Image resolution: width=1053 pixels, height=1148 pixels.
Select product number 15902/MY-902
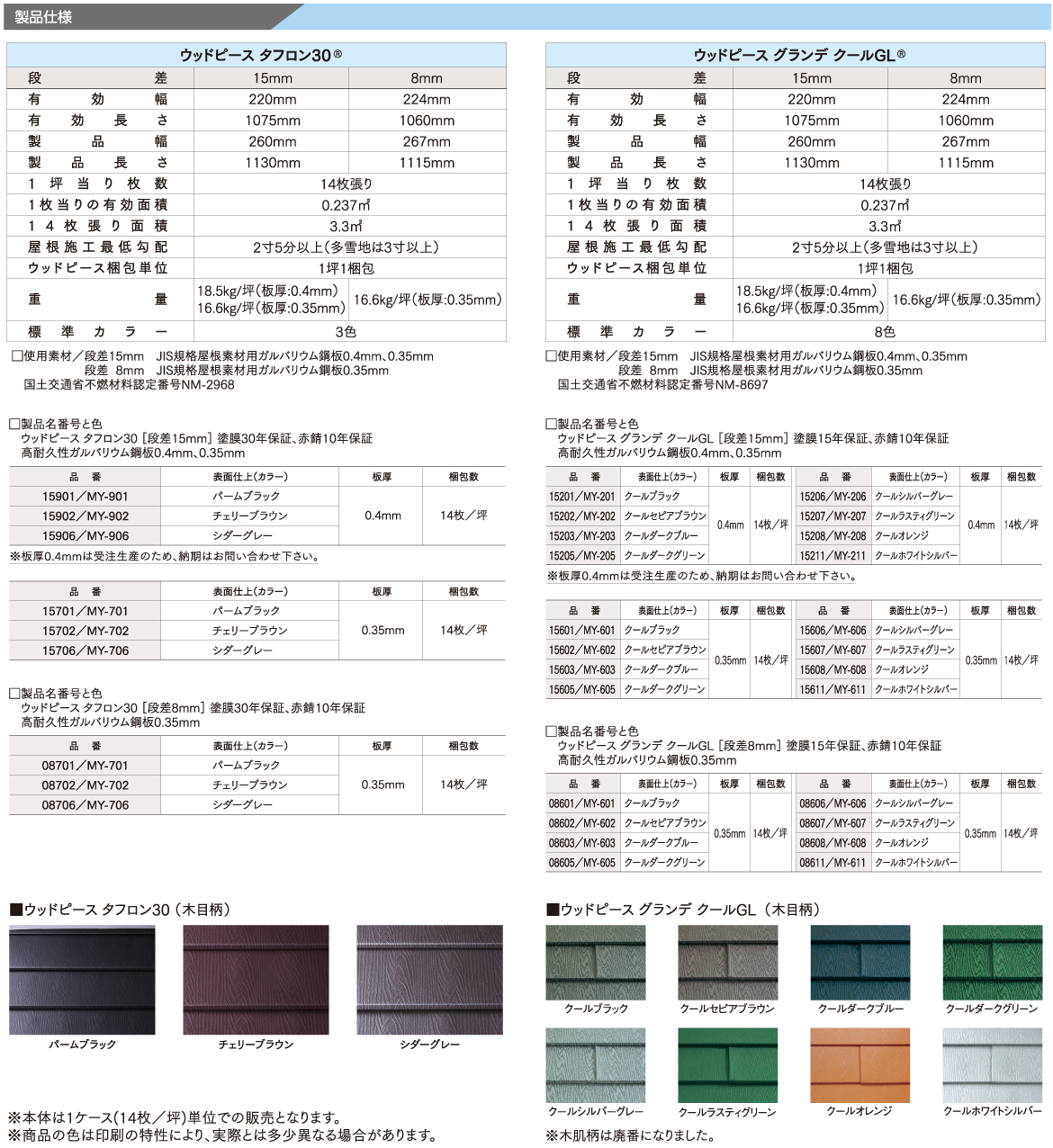(x=85, y=516)
